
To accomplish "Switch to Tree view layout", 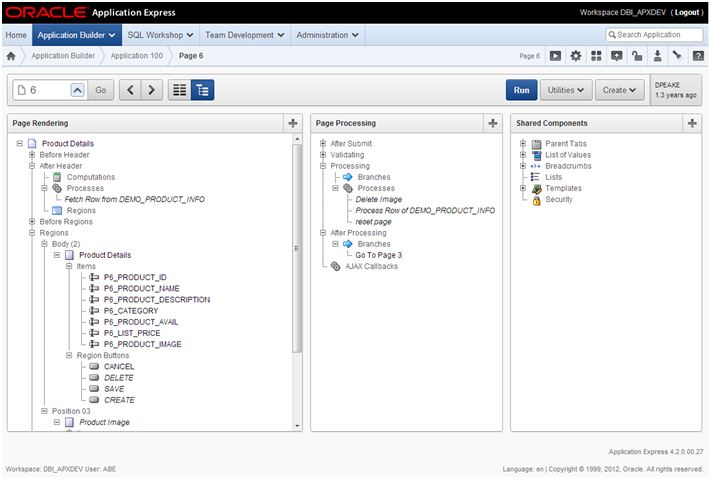I will point(202,90).
